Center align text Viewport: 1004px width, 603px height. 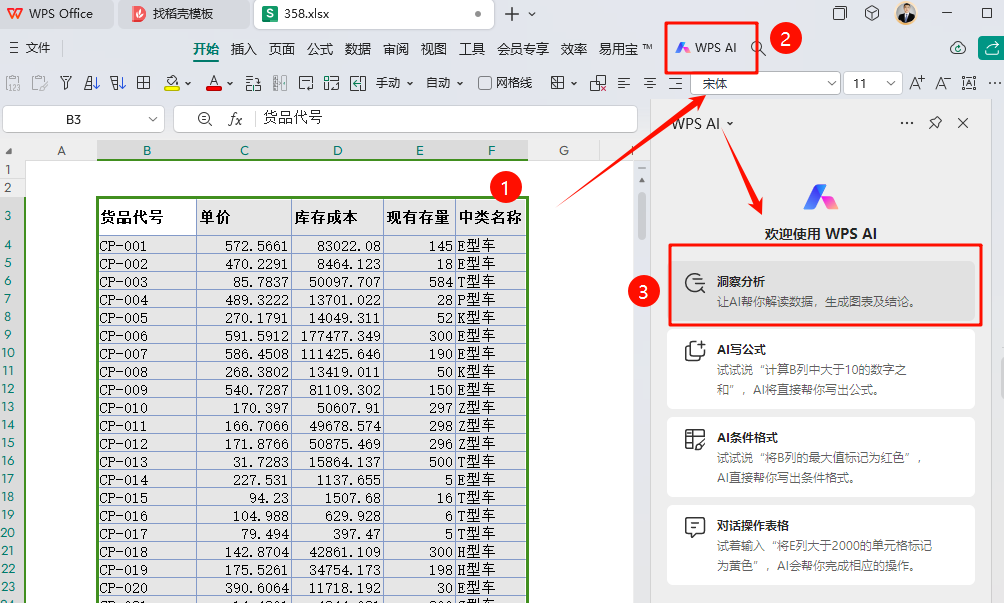[x=650, y=83]
